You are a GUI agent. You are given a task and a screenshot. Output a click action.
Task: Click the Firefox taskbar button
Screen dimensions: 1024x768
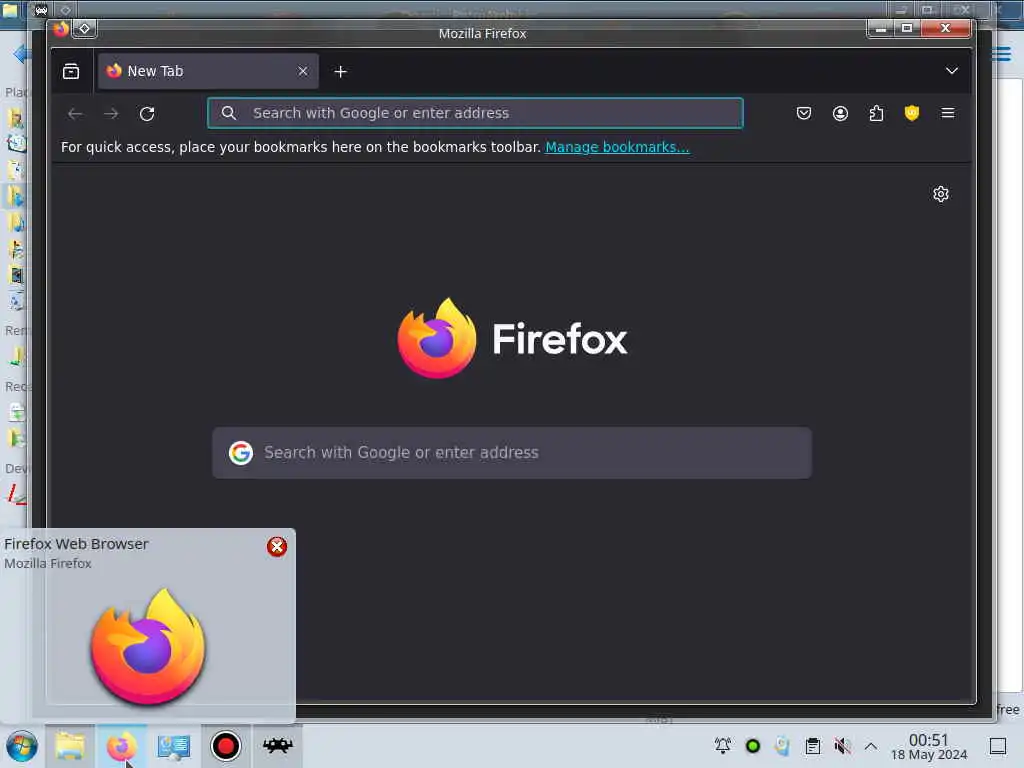[121, 746]
